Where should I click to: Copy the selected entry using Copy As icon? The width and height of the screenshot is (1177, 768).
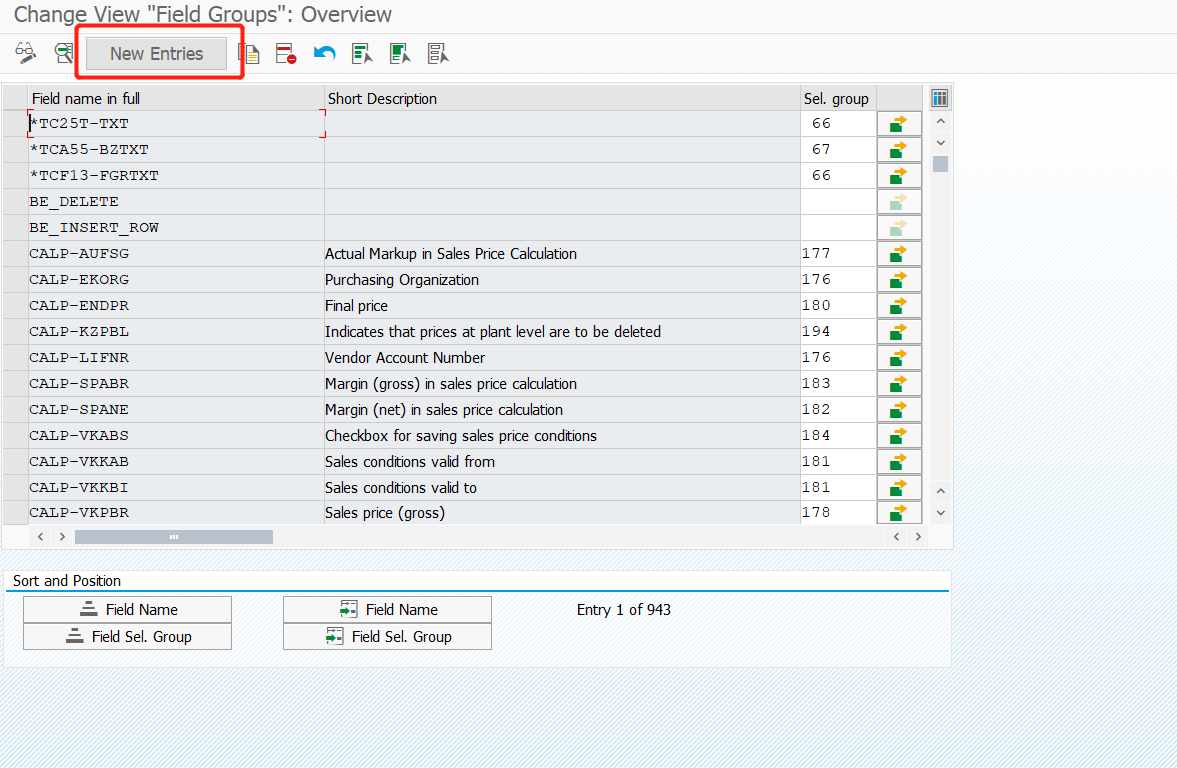[249, 53]
